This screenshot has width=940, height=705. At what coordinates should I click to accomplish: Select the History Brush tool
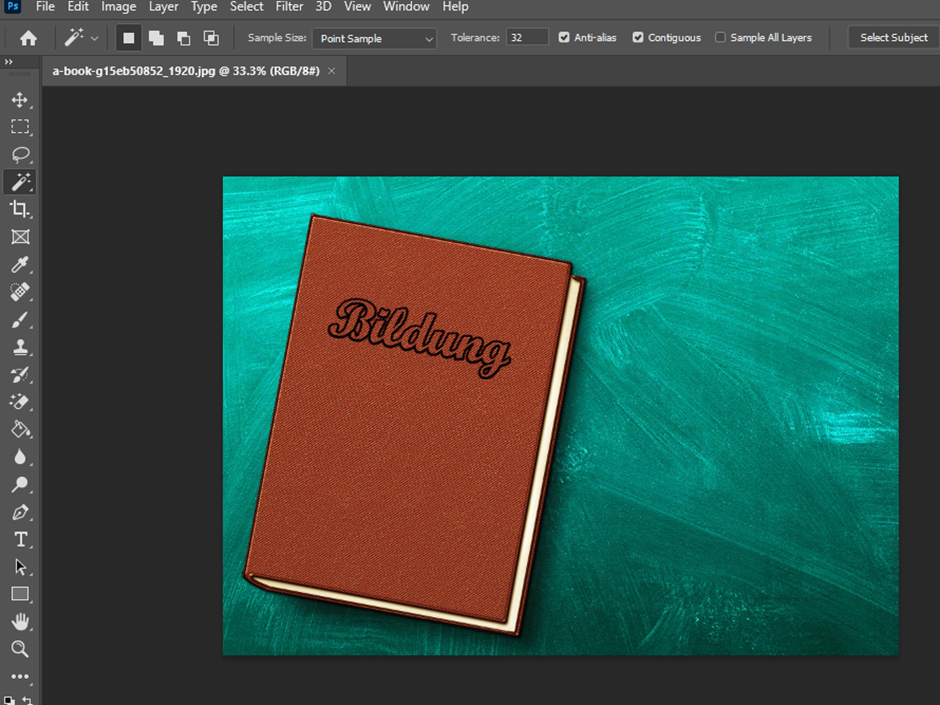pos(20,375)
